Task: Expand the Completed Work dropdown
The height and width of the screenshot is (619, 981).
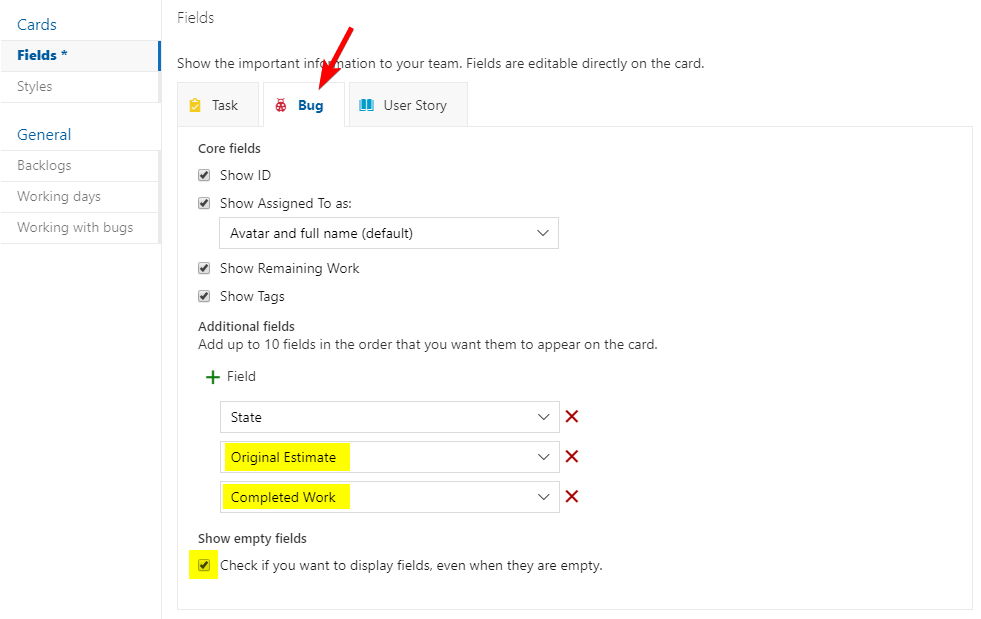Action: [x=544, y=496]
